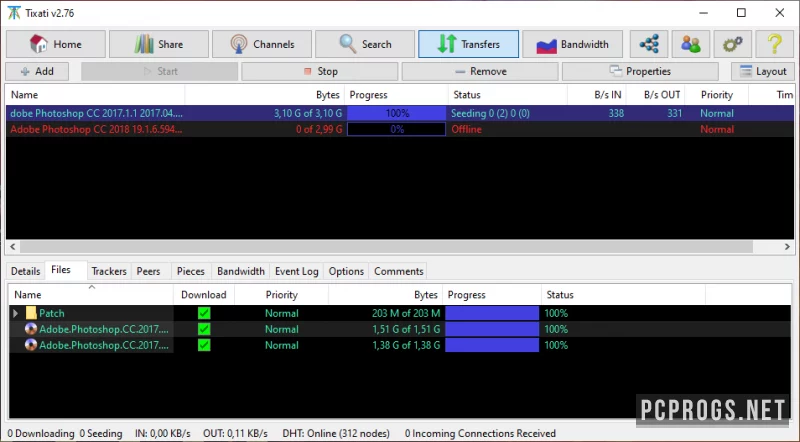This screenshot has width=800, height=442.
Task: Open the Layout button
Action: tap(763, 71)
